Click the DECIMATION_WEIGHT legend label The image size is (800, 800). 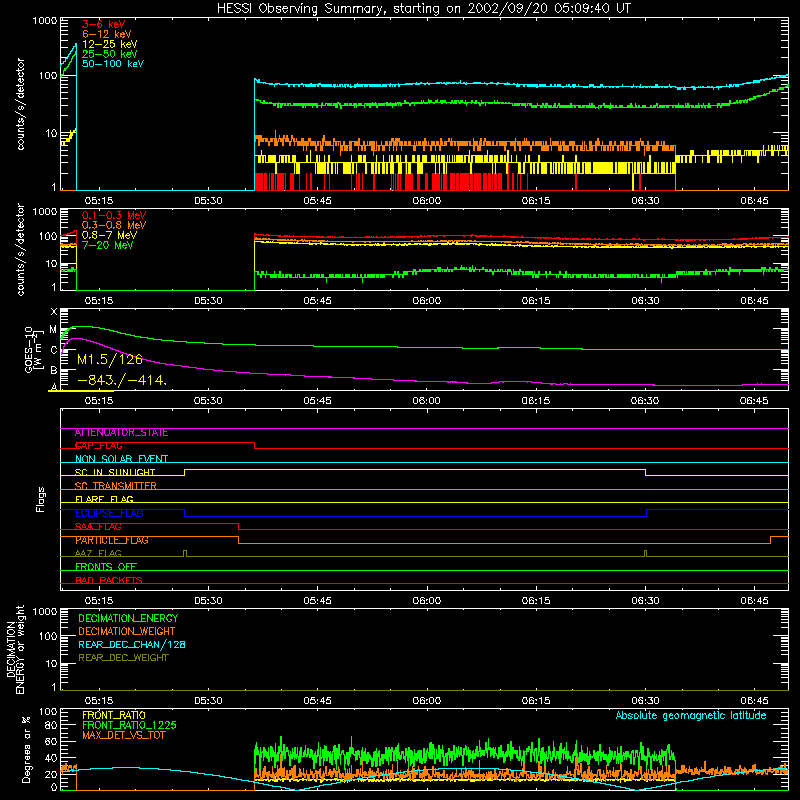point(127,632)
